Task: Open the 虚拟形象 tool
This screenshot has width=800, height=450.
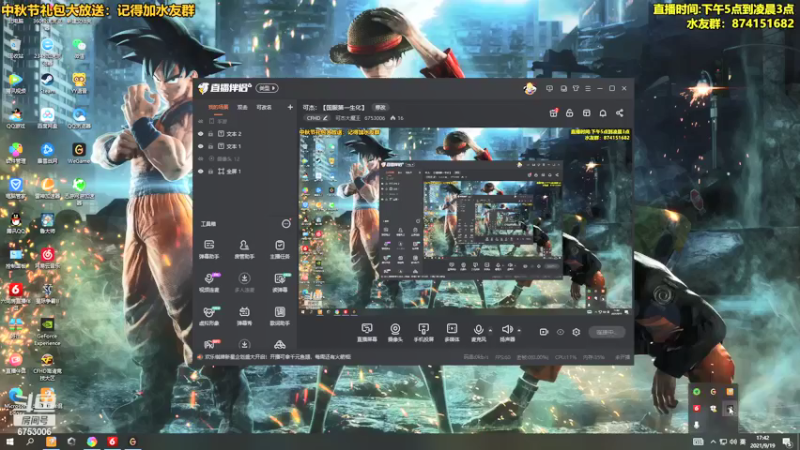Action: (x=209, y=315)
